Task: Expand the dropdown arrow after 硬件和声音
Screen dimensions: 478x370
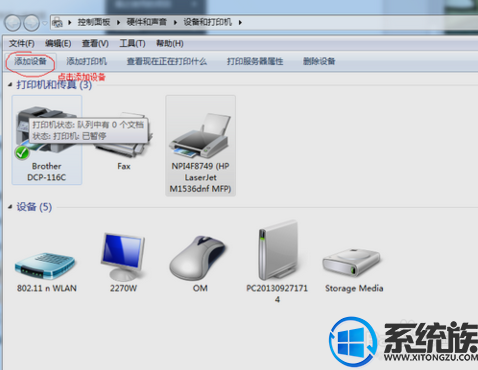Action: tap(175, 22)
